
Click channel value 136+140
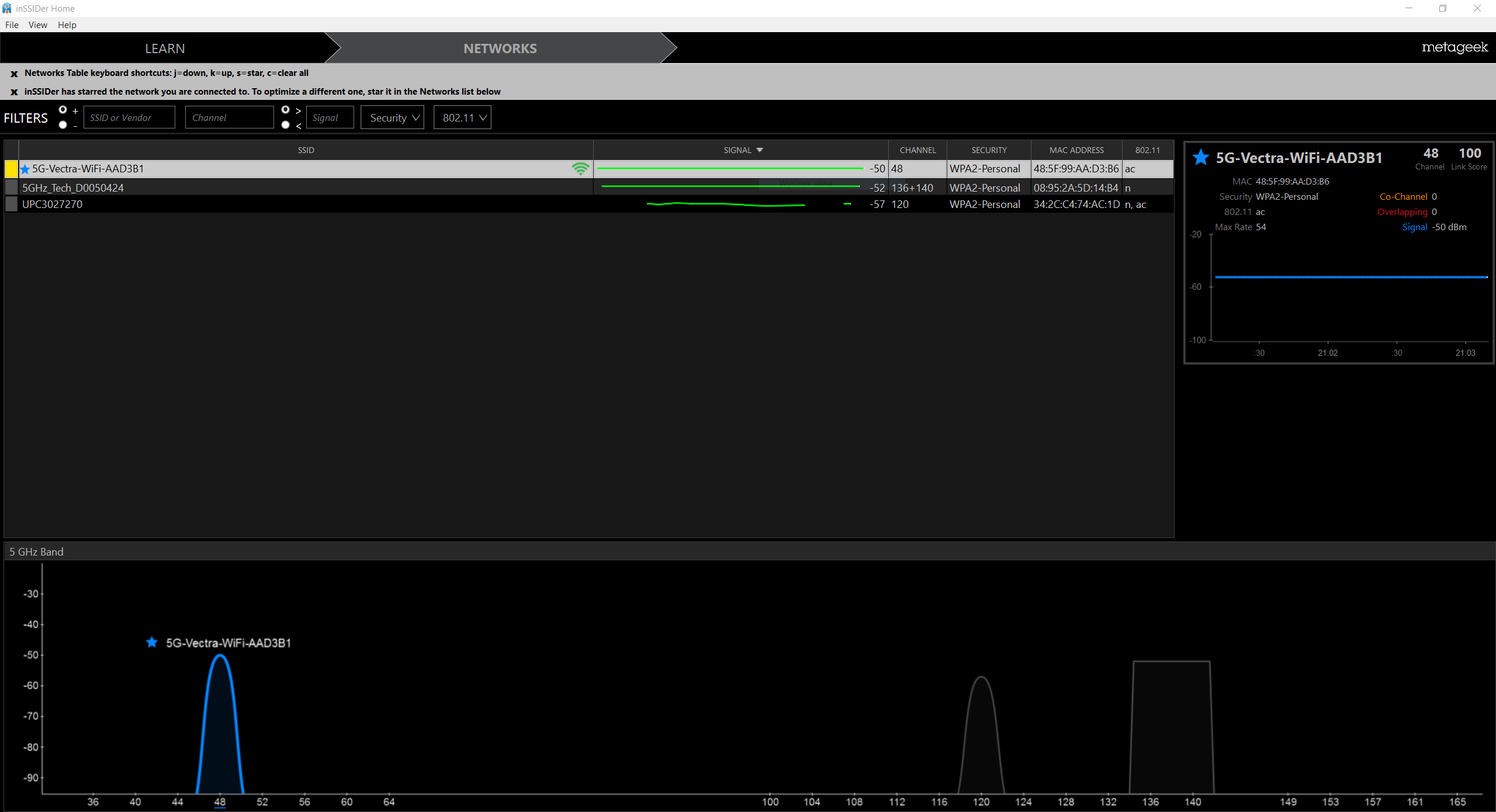click(x=912, y=188)
